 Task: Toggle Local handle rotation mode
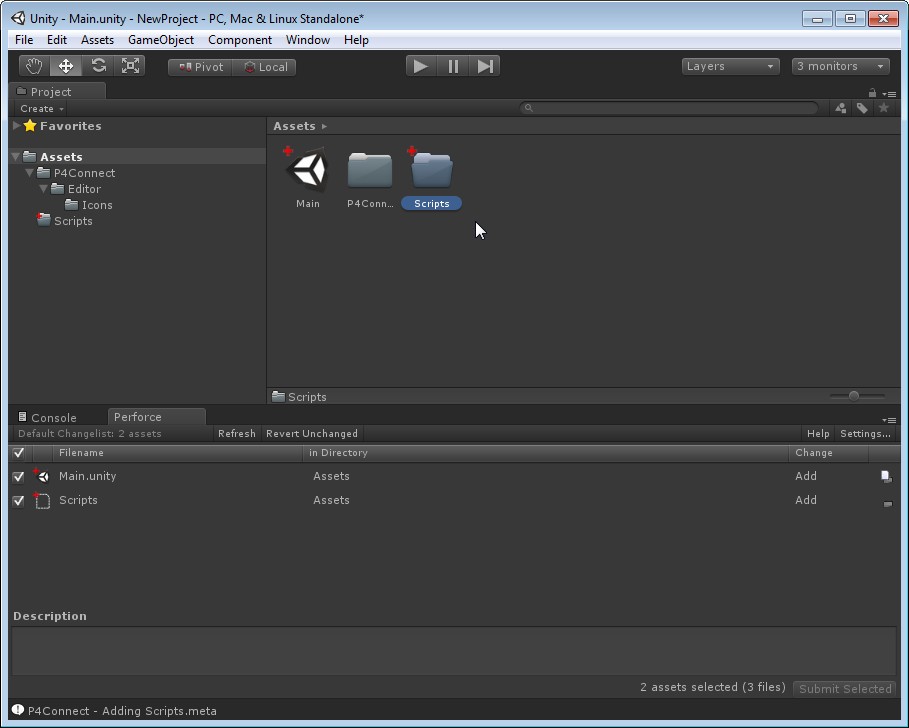tap(264, 67)
